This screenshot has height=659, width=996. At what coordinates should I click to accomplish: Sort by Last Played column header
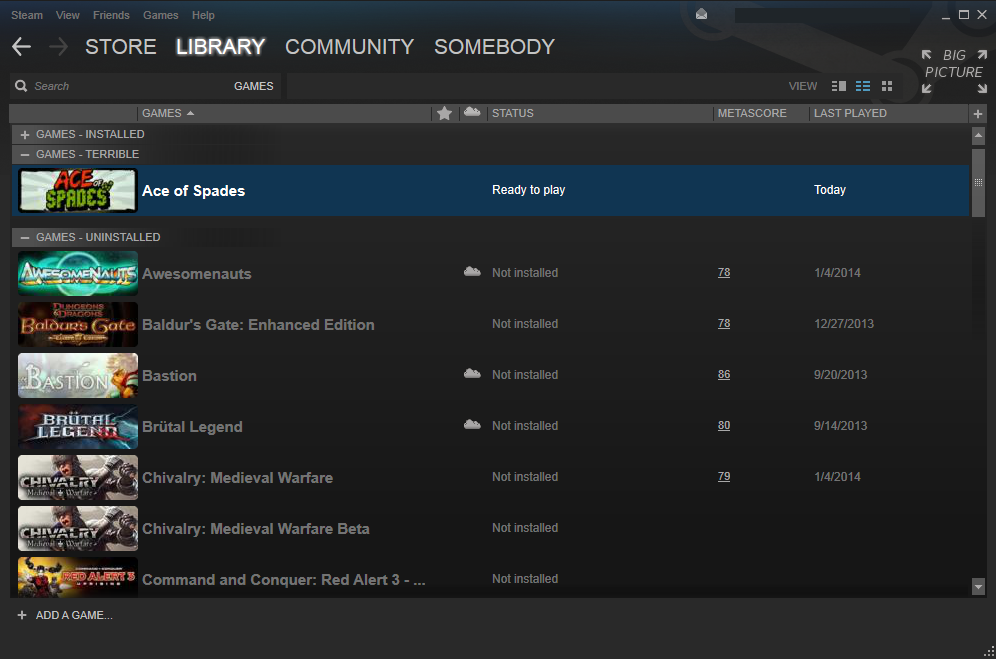click(888, 113)
